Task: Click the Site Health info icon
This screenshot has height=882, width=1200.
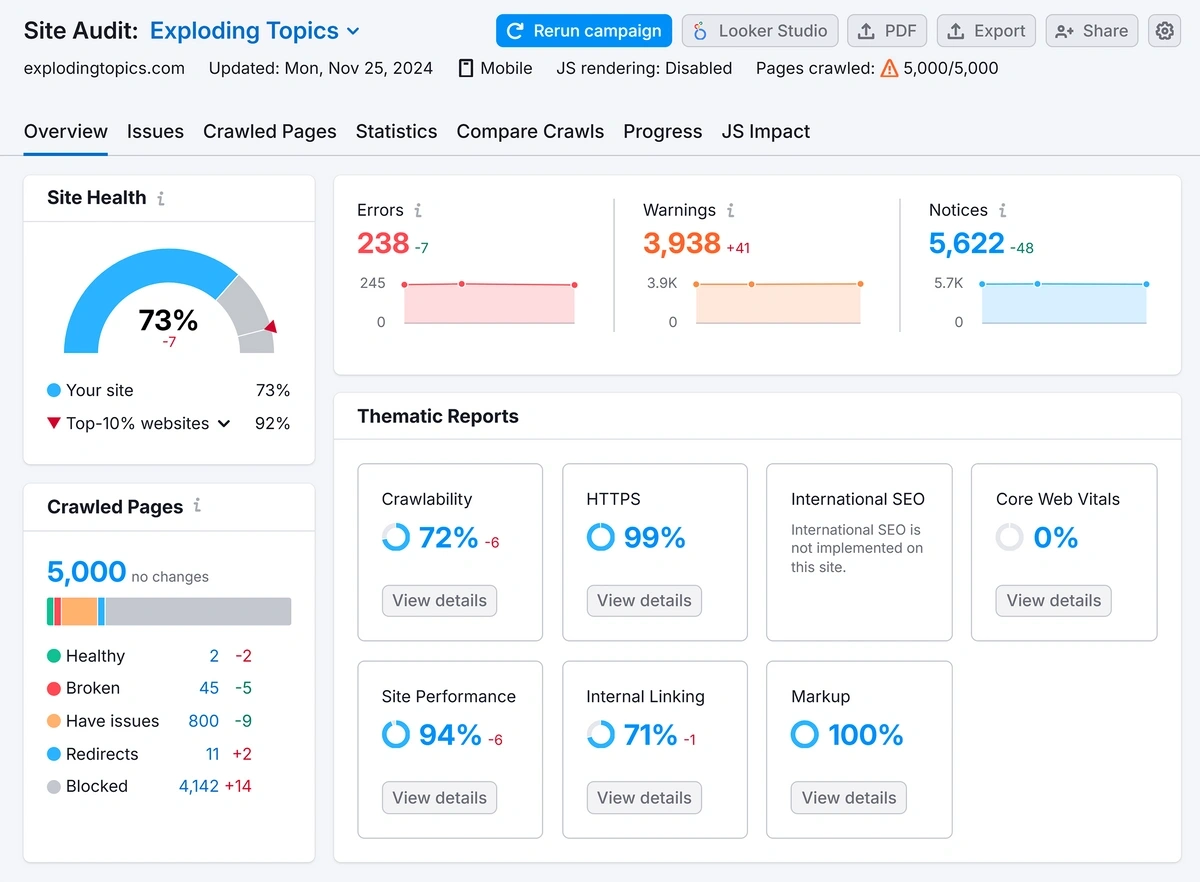Action: [x=161, y=198]
